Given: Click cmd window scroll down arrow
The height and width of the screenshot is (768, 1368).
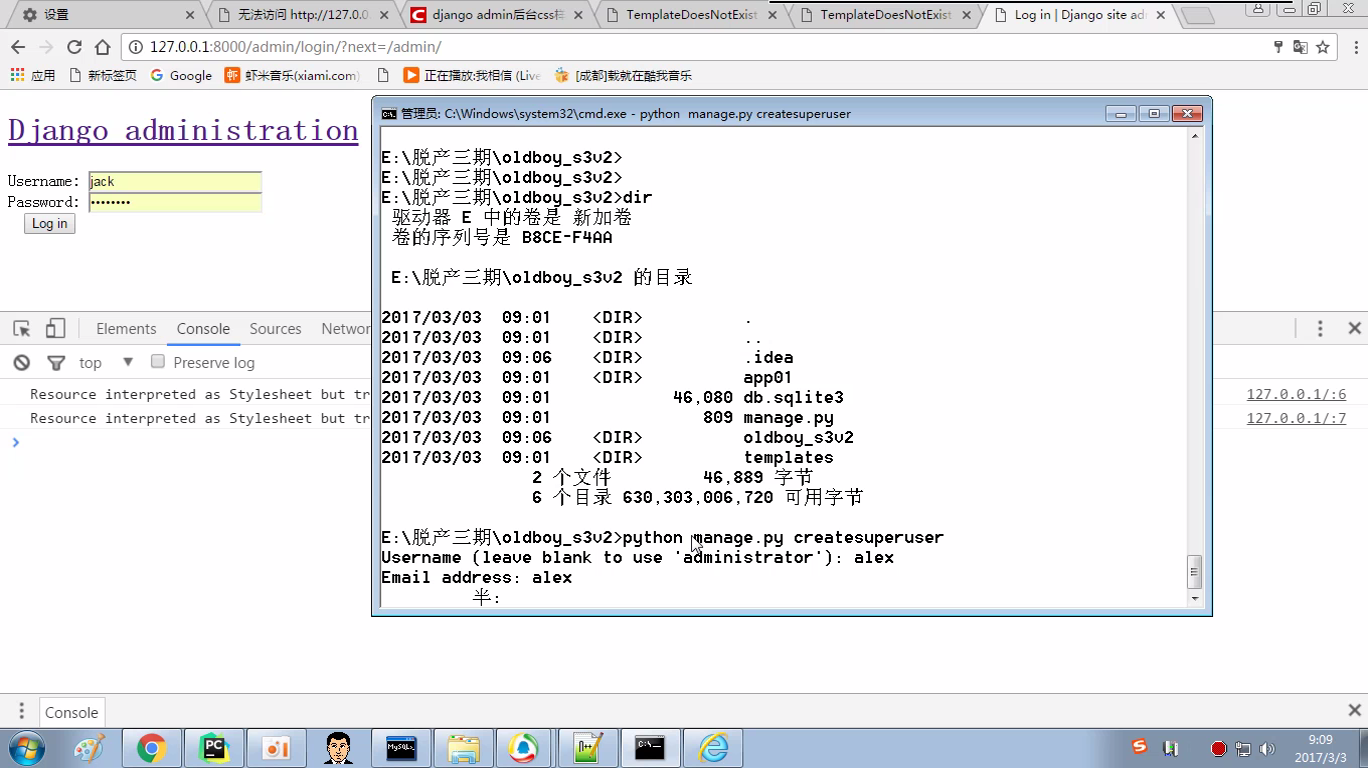Looking at the screenshot, I should [1194, 598].
